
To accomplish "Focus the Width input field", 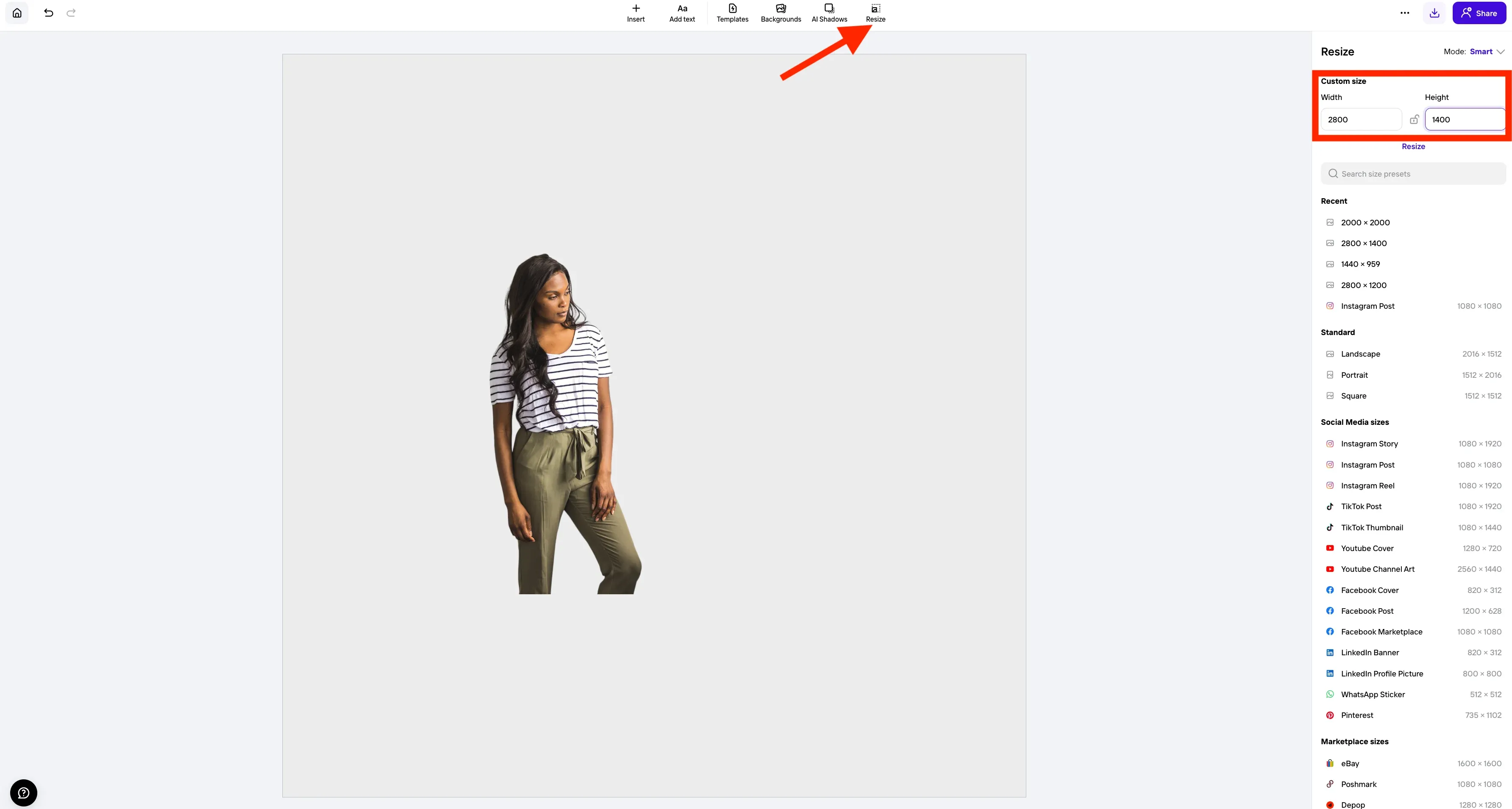I will point(1361,120).
